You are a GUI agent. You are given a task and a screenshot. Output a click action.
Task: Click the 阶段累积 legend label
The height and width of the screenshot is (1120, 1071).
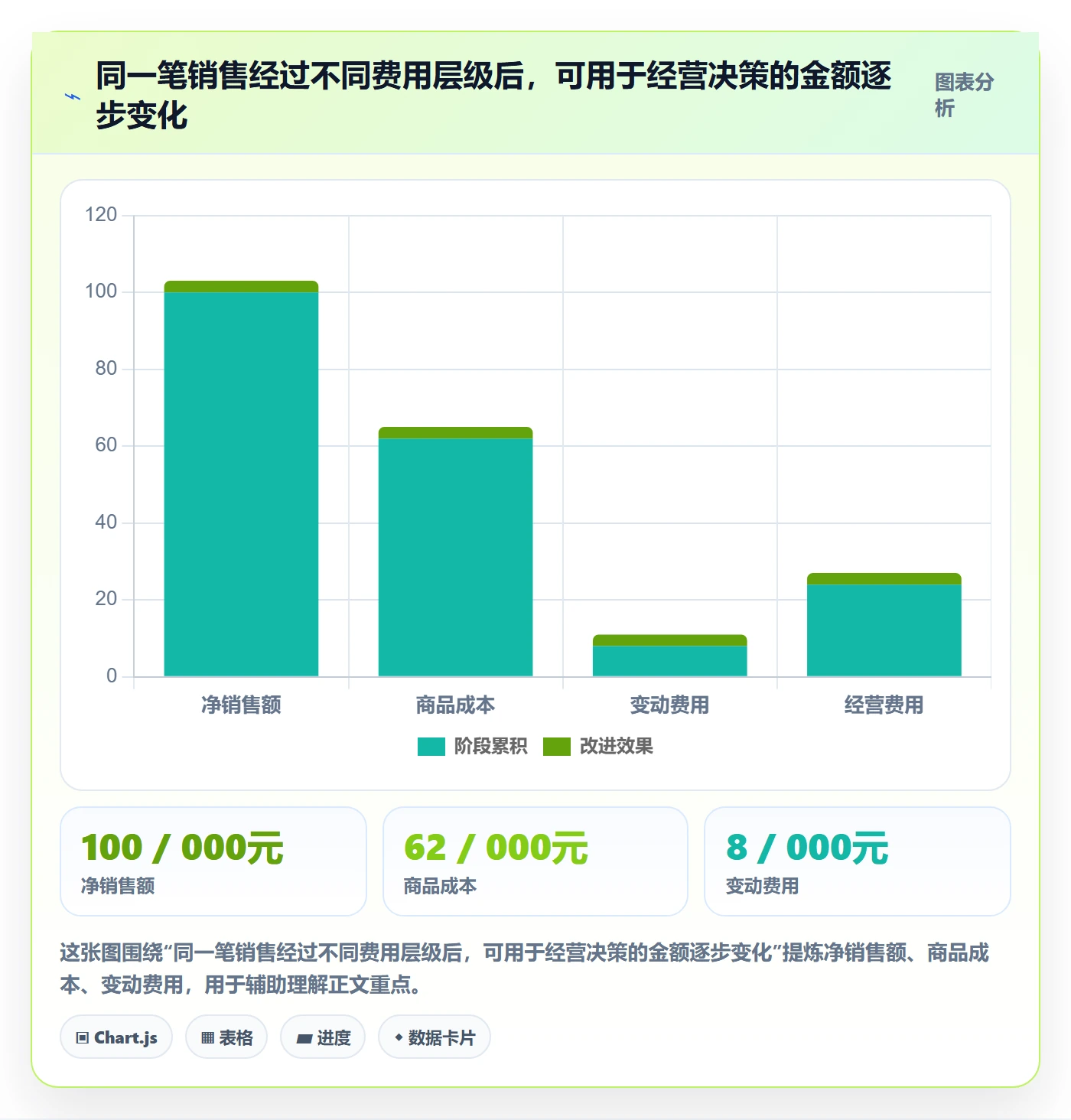(x=490, y=747)
